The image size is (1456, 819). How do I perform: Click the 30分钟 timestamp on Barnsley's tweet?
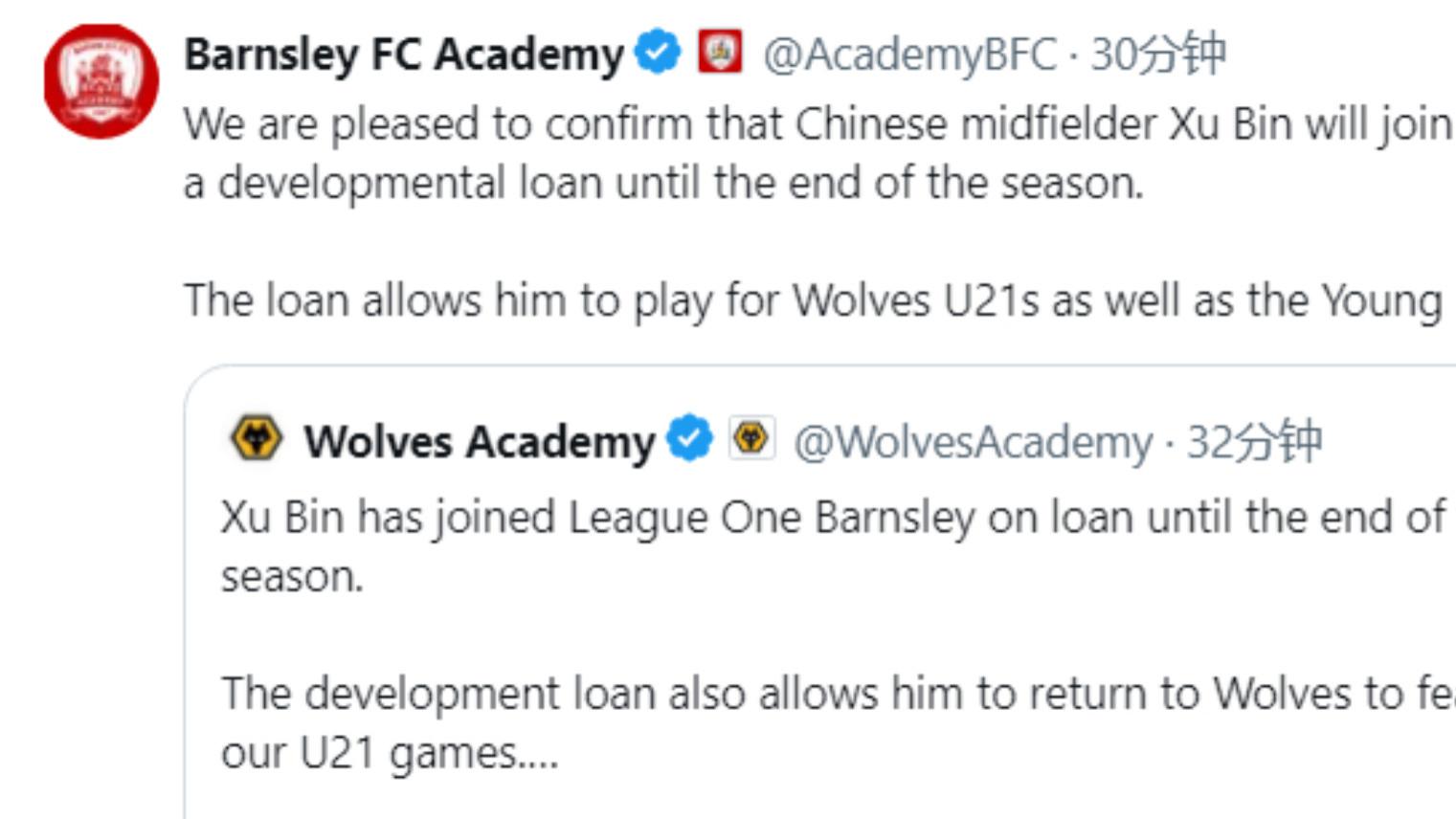(x=1158, y=55)
